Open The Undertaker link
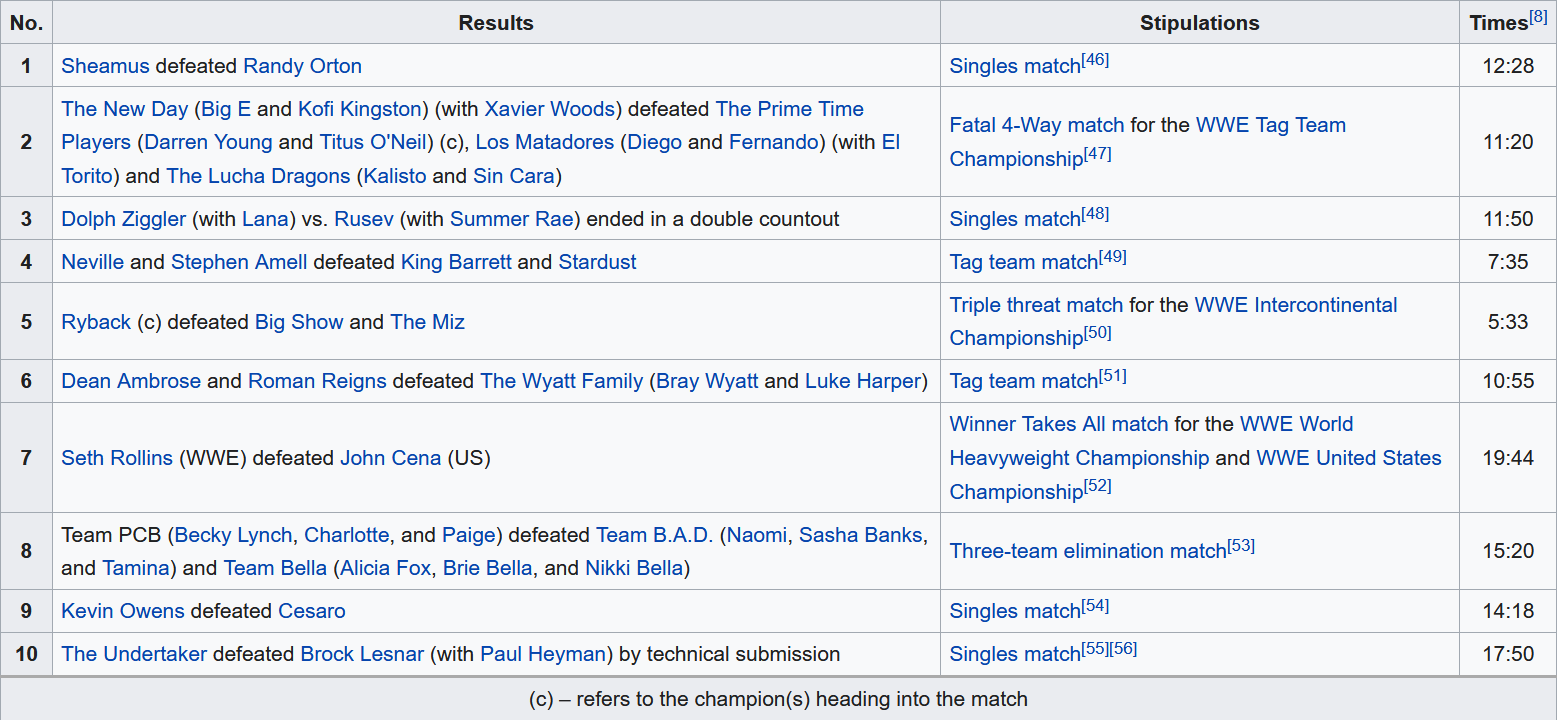The image size is (1557, 720). point(134,654)
